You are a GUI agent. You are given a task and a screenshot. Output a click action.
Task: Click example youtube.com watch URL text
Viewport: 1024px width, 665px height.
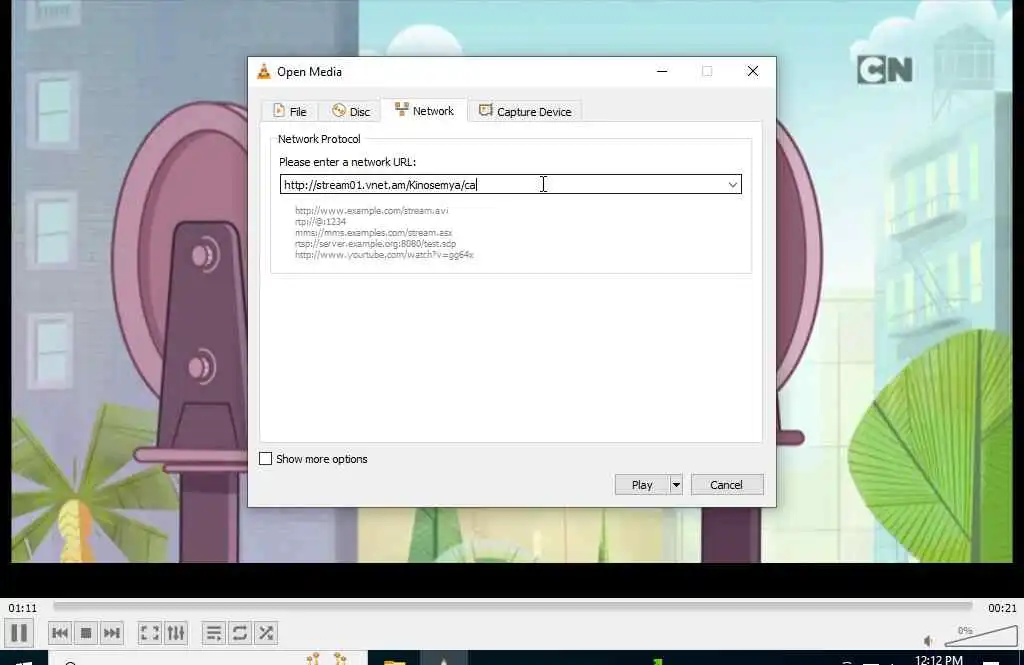pyautogui.click(x=384, y=255)
